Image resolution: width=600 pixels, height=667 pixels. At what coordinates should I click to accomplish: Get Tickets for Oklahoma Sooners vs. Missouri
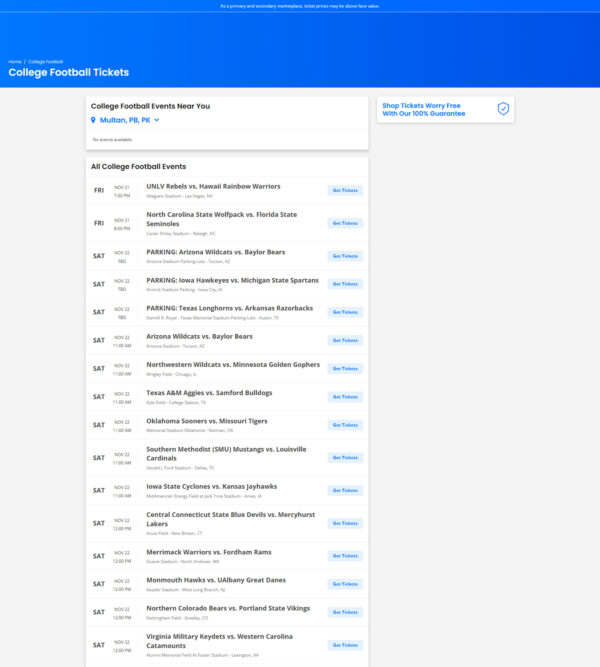pos(345,425)
